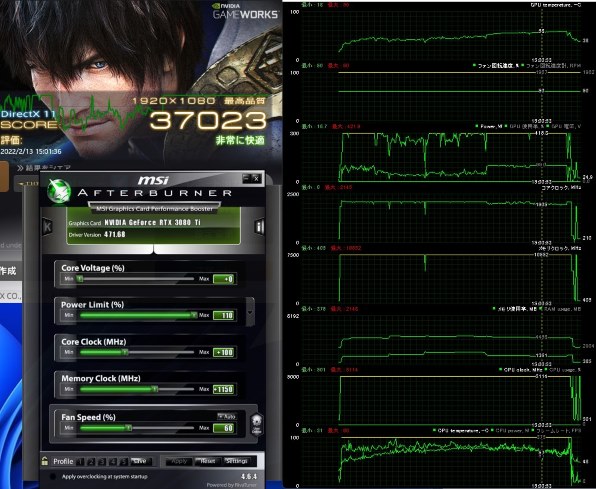The width and height of the screenshot is (596, 489).
Task: Click the driver version 471.68 text
Action: tap(115, 234)
